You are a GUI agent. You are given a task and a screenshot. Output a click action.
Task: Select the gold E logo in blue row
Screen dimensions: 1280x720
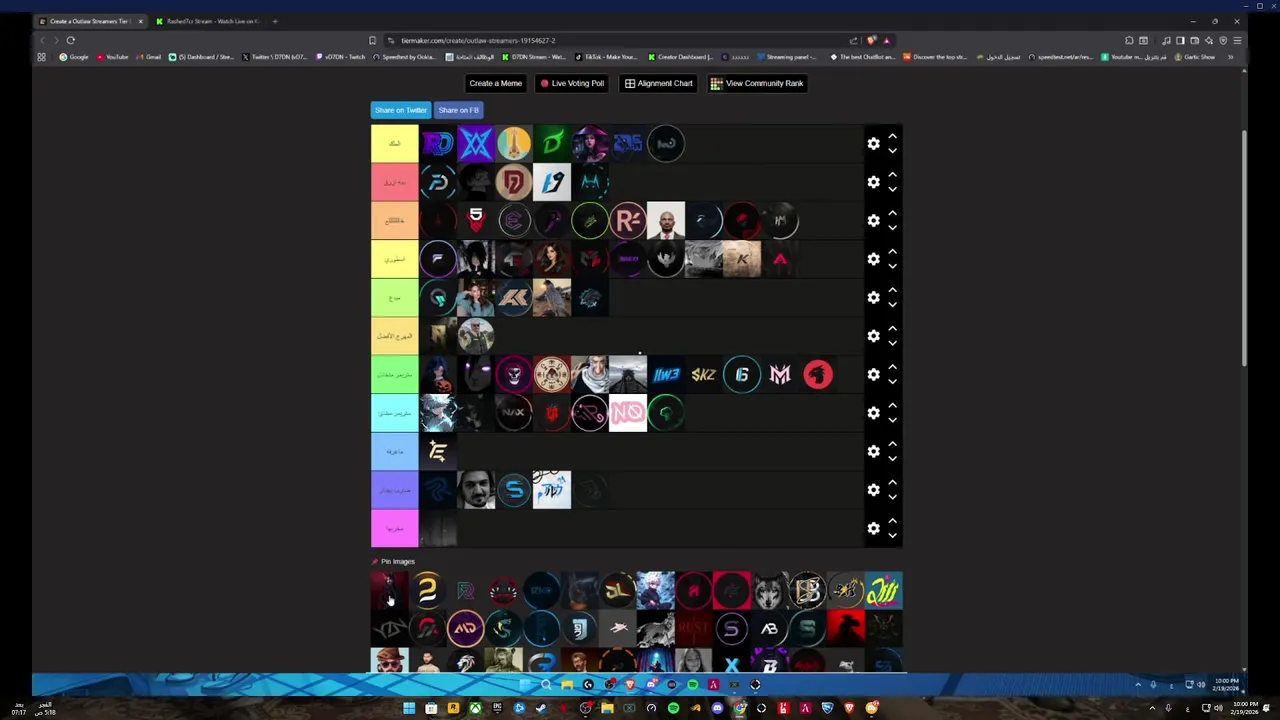[x=437, y=451]
